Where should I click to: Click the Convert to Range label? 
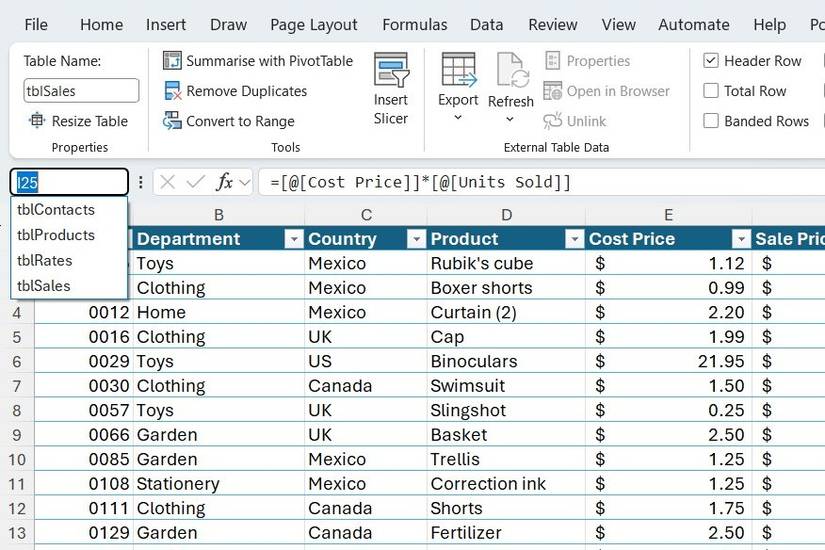click(x=240, y=121)
